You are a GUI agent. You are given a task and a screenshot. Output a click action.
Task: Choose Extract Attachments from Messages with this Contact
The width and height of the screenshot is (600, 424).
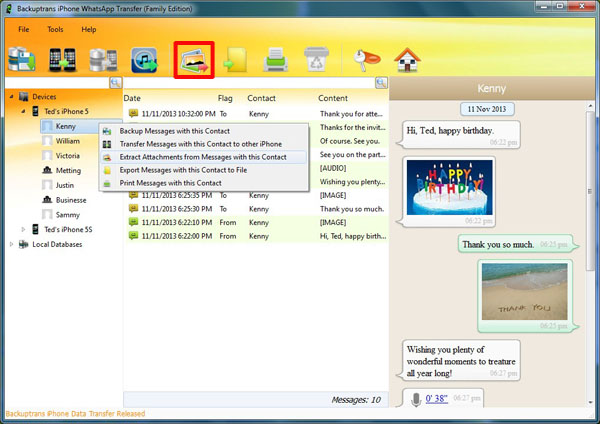pos(203,157)
